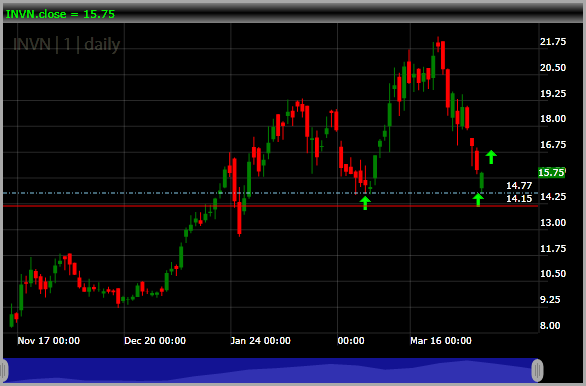Click the 8.00 price axis label
Screen dimensions: 586x386
click(x=550, y=325)
